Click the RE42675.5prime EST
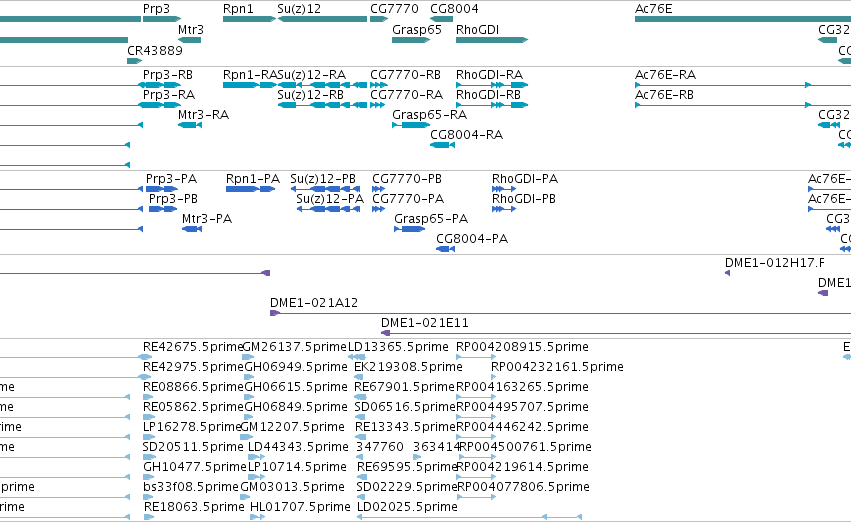 [145, 357]
